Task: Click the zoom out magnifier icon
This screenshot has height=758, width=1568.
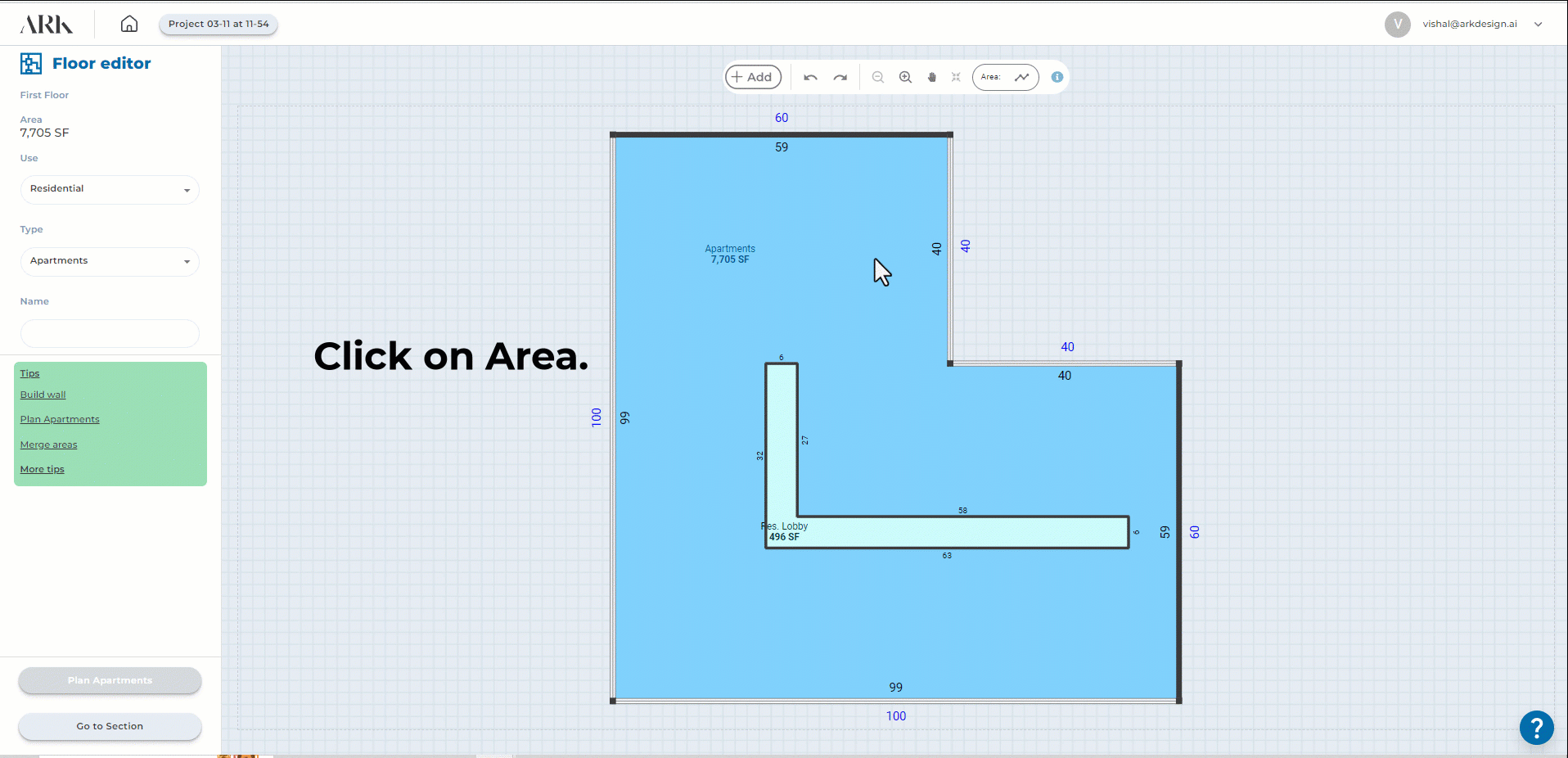Action: coord(877,77)
